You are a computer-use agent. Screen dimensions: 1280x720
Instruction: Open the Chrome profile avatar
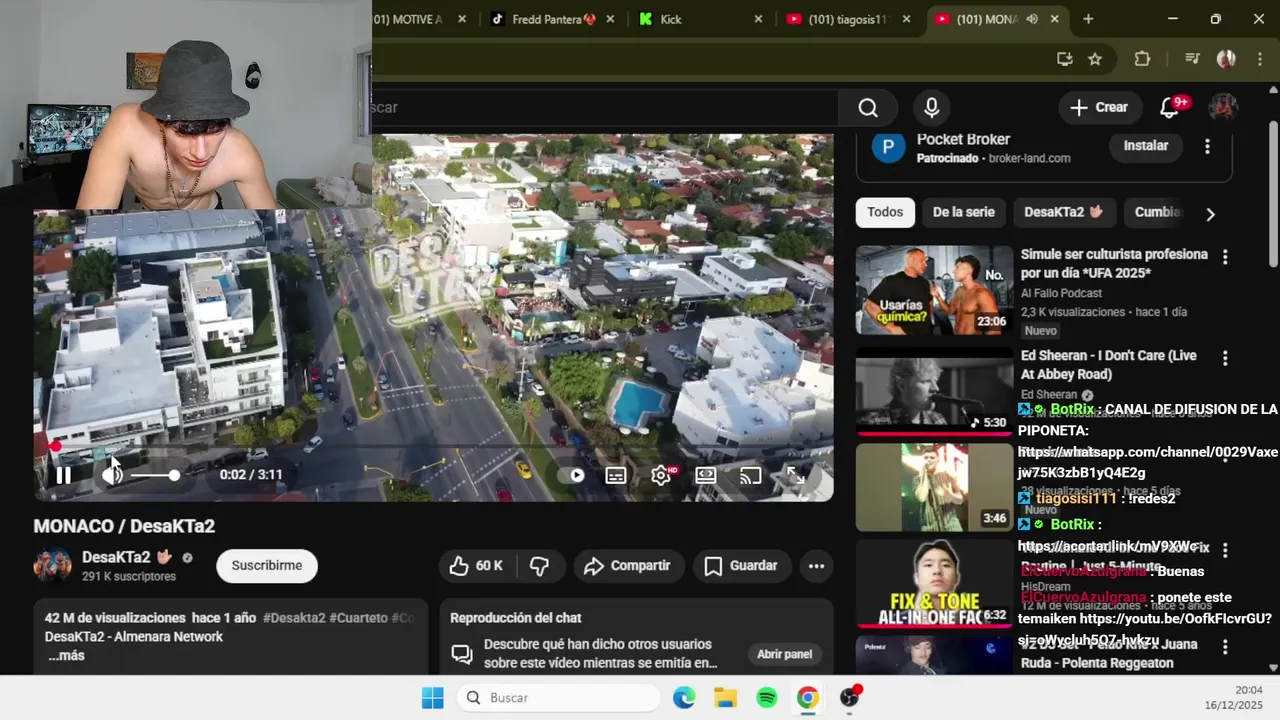pos(1226,59)
